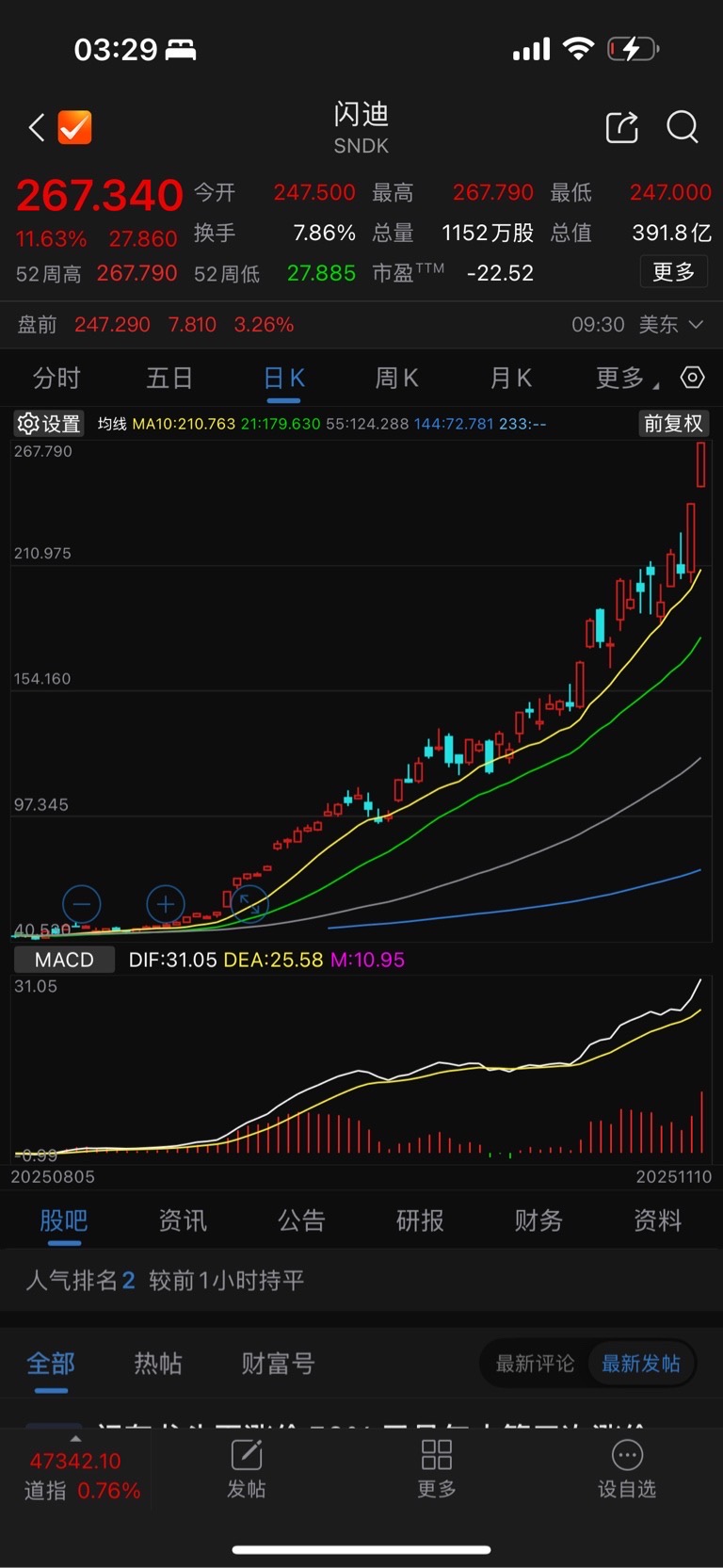This screenshot has width=723, height=1568.
Task: Tap the tallest MACD histogram bar
Action: click(701, 1123)
